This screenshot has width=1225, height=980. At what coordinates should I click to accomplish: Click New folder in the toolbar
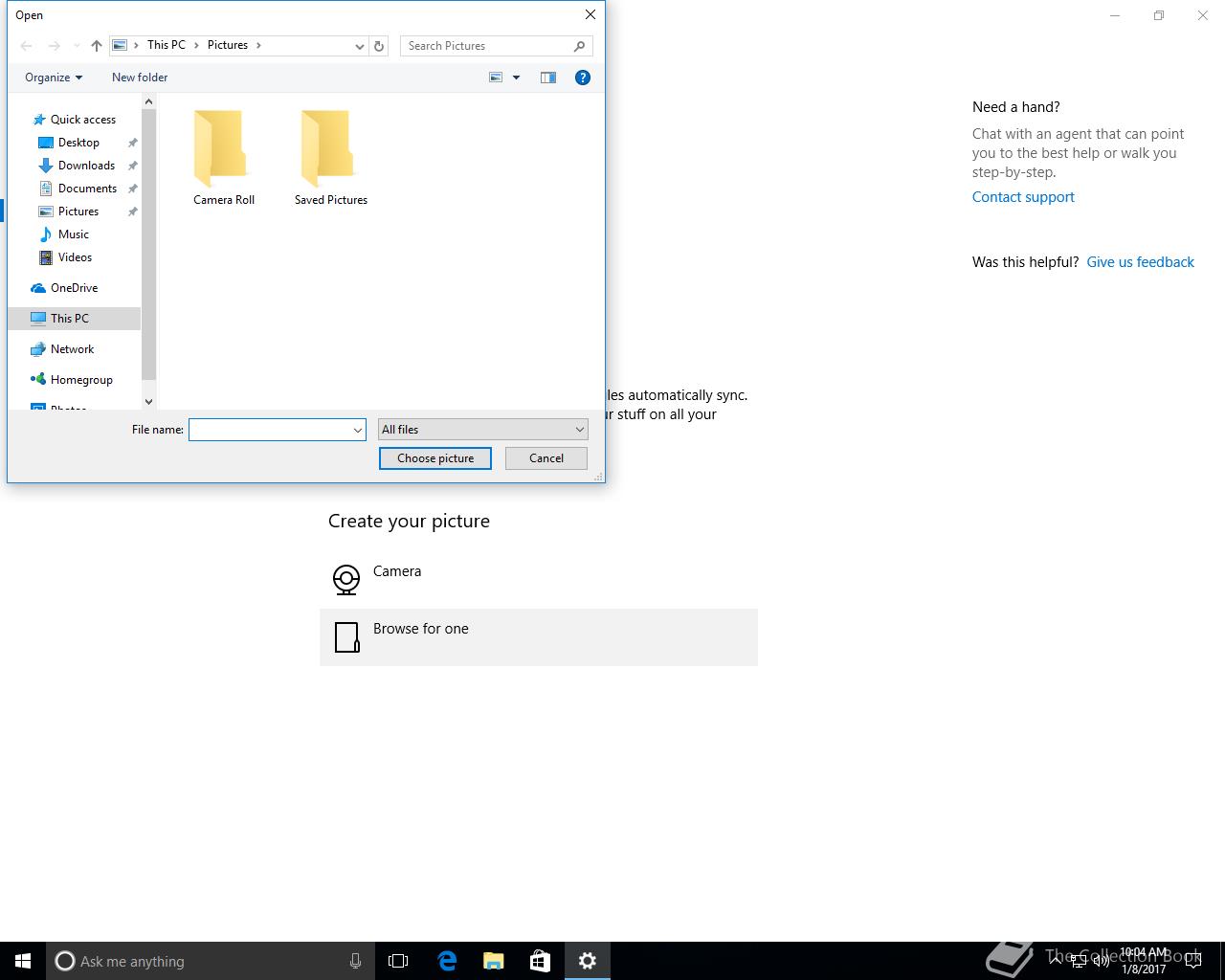140,78
